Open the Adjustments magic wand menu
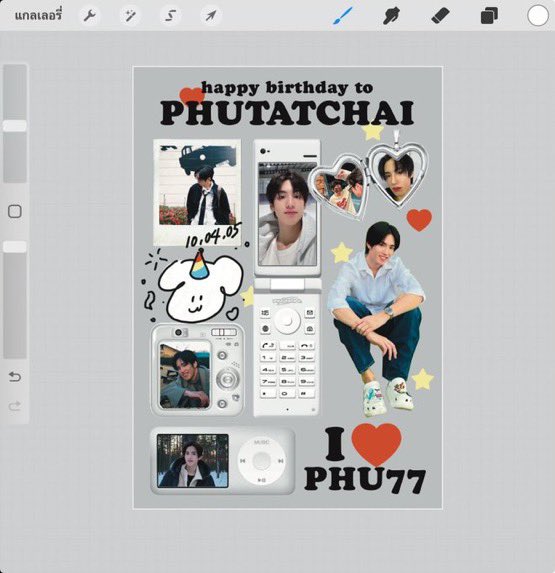The image size is (555, 573). (x=130, y=16)
